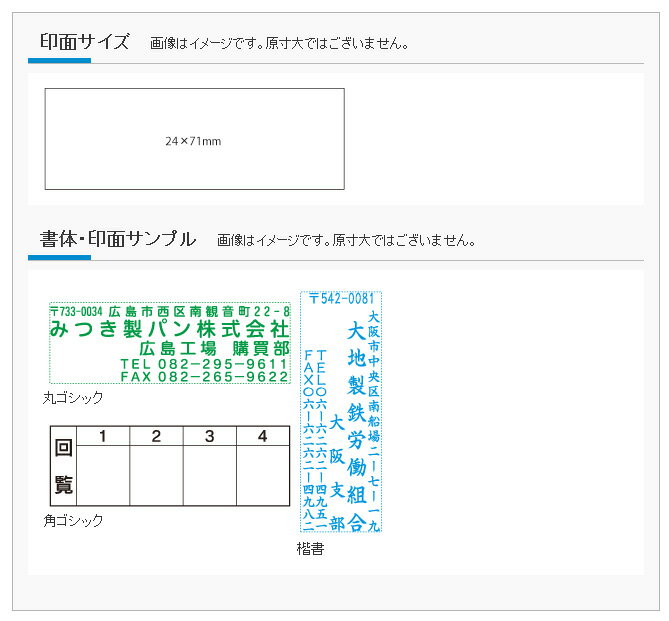Click the image disclaimer note beside 印面サイズ
Screen dimensions: 669x621
[x=279, y=44]
